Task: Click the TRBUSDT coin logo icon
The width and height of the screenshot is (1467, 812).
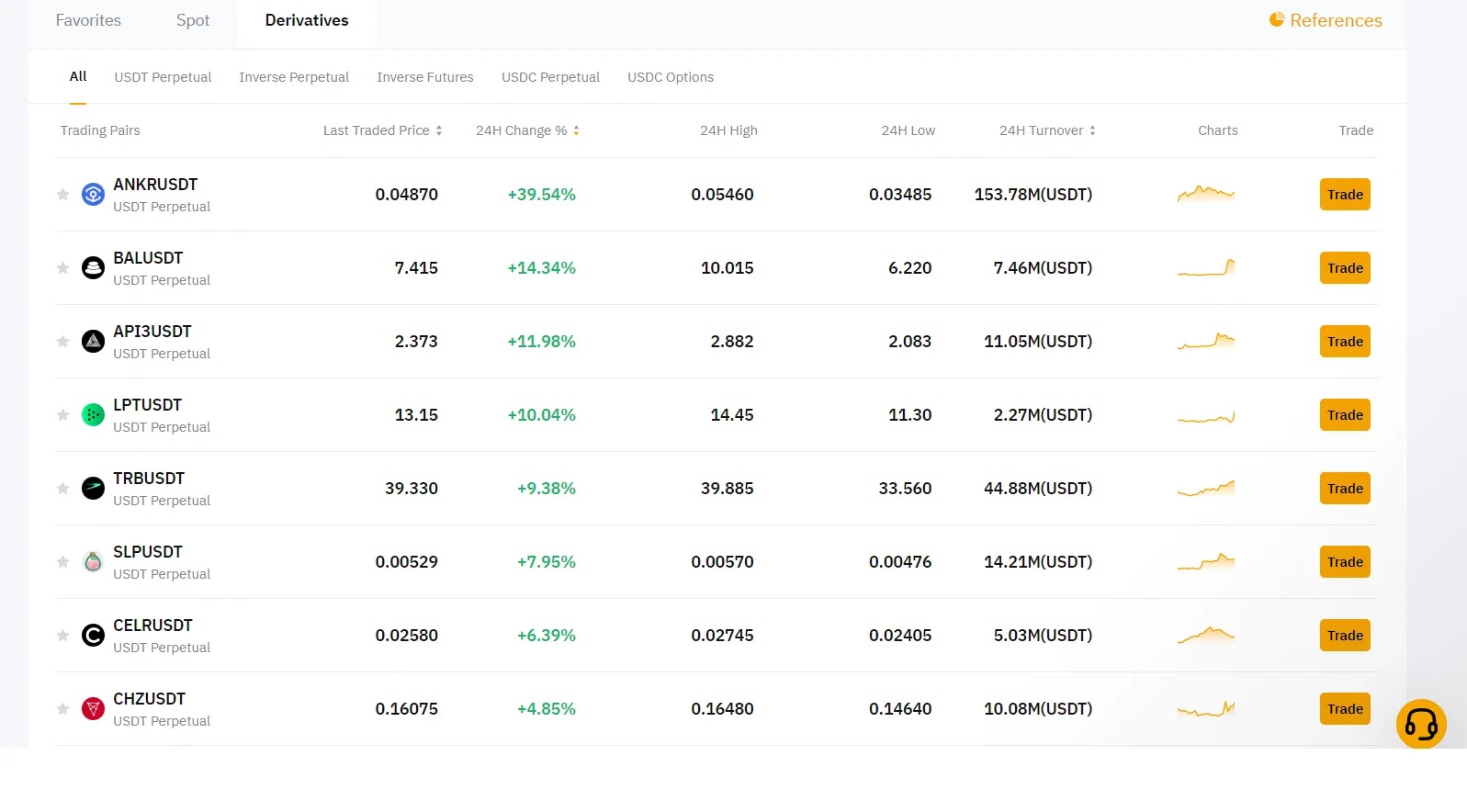Action: 93,489
